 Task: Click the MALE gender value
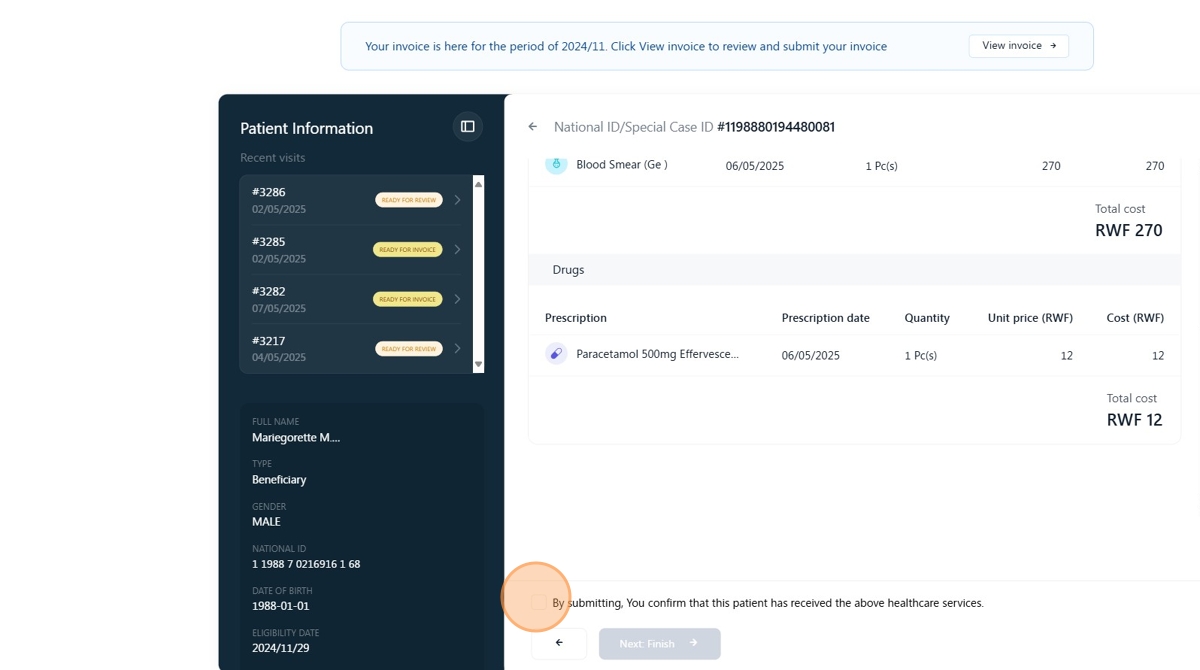[x=266, y=522]
